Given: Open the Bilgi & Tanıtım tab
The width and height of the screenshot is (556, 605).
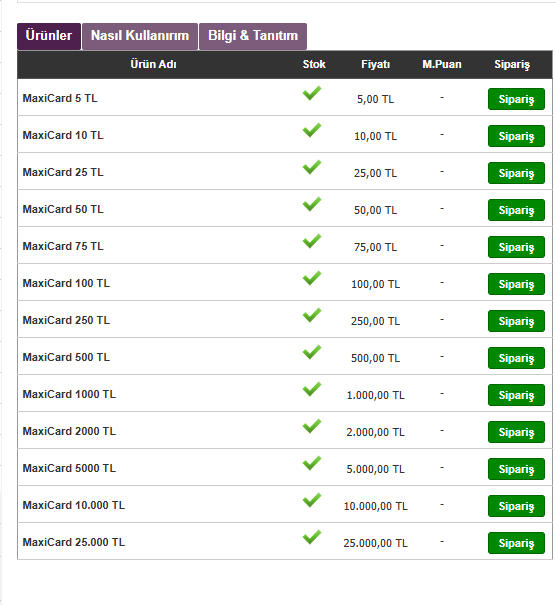Looking at the screenshot, I should point(253,36).
